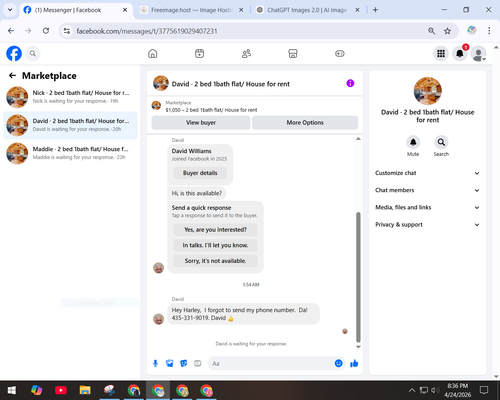Go back in browser history
This screenshot has width=500, height=400.
coord(11,31)
